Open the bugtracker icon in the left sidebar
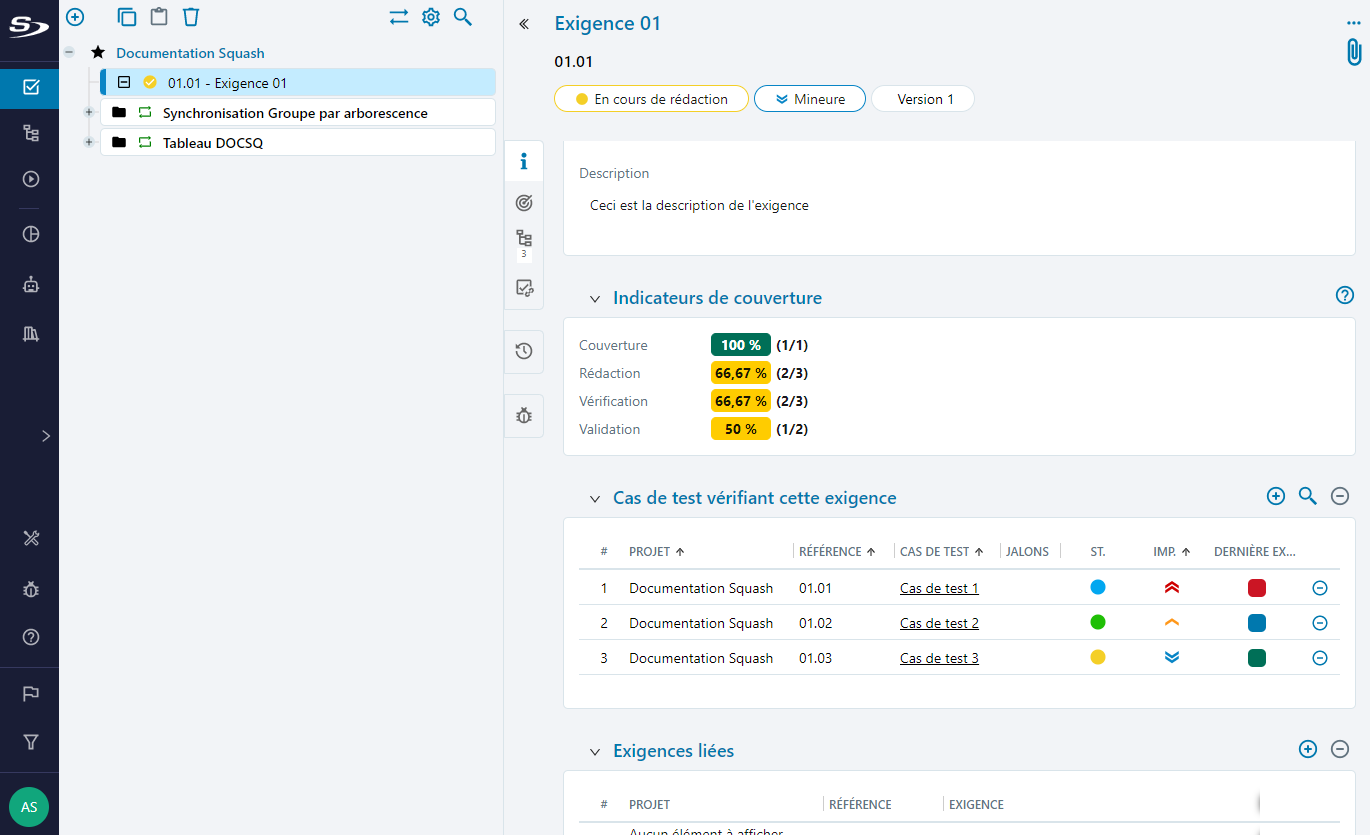The width and height of the screenshot is (1370, 835). (x=30, y=589)
